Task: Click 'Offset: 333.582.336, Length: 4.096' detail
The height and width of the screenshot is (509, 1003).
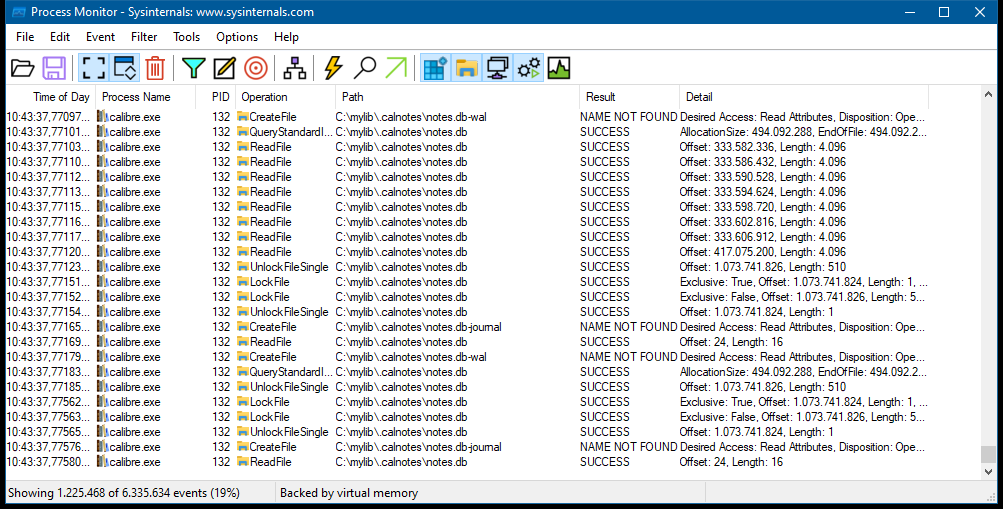Action: pos(762,146)
